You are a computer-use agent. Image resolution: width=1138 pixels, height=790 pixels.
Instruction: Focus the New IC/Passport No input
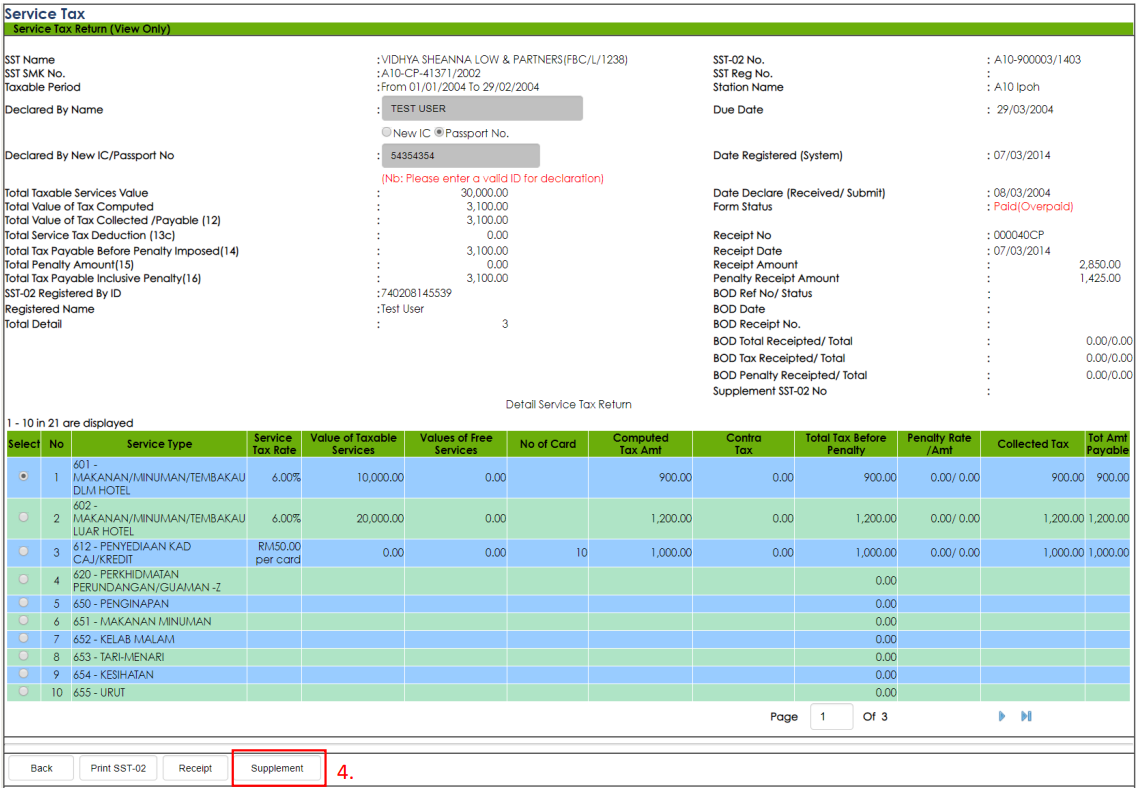461,156
